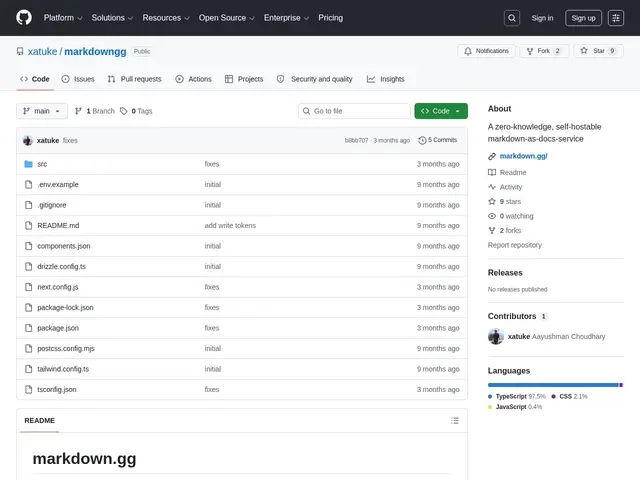Image resolution: width=640 pixels, height=480 pixels.
Task: Click the languages percentage bar
Action: point(555,385)
